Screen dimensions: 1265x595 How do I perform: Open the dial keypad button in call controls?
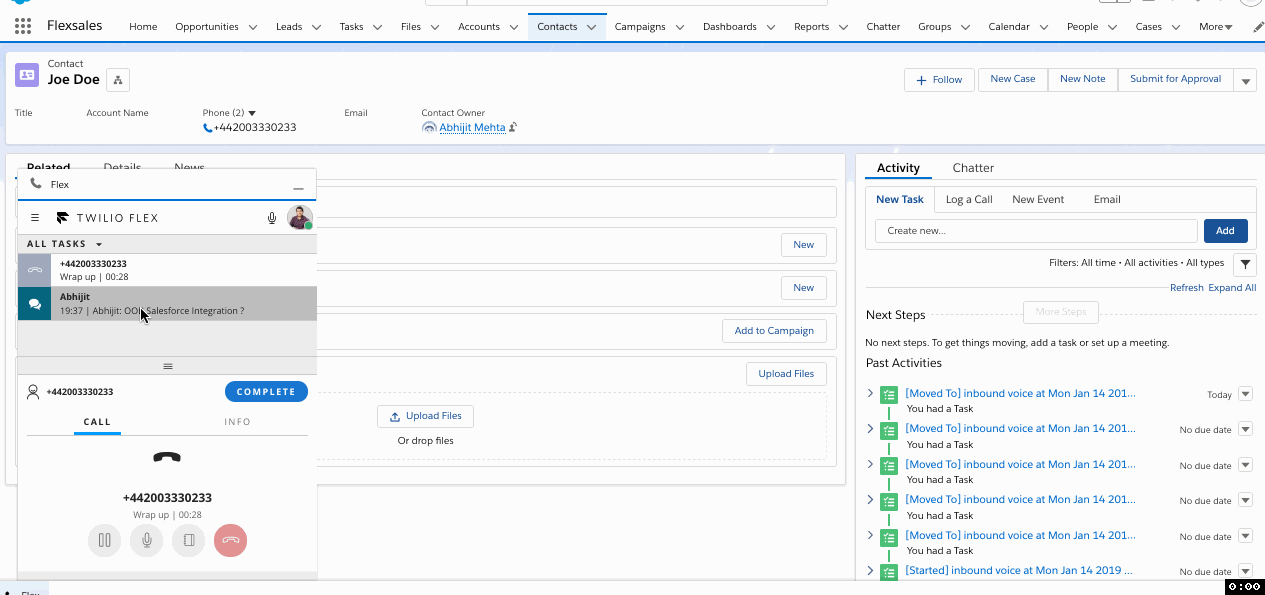[x=188, y=541]
